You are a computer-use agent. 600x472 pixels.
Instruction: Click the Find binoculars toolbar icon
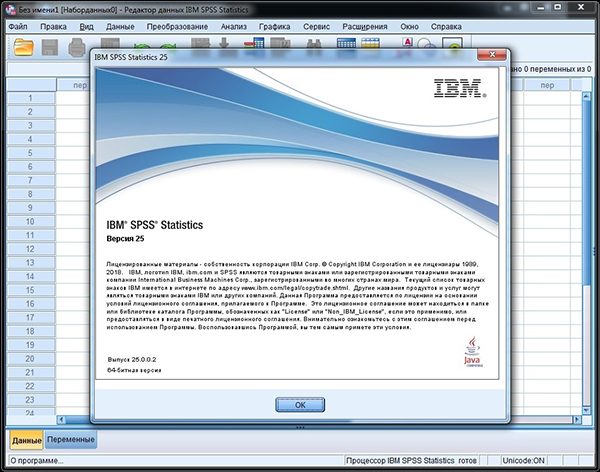(316, 43)
